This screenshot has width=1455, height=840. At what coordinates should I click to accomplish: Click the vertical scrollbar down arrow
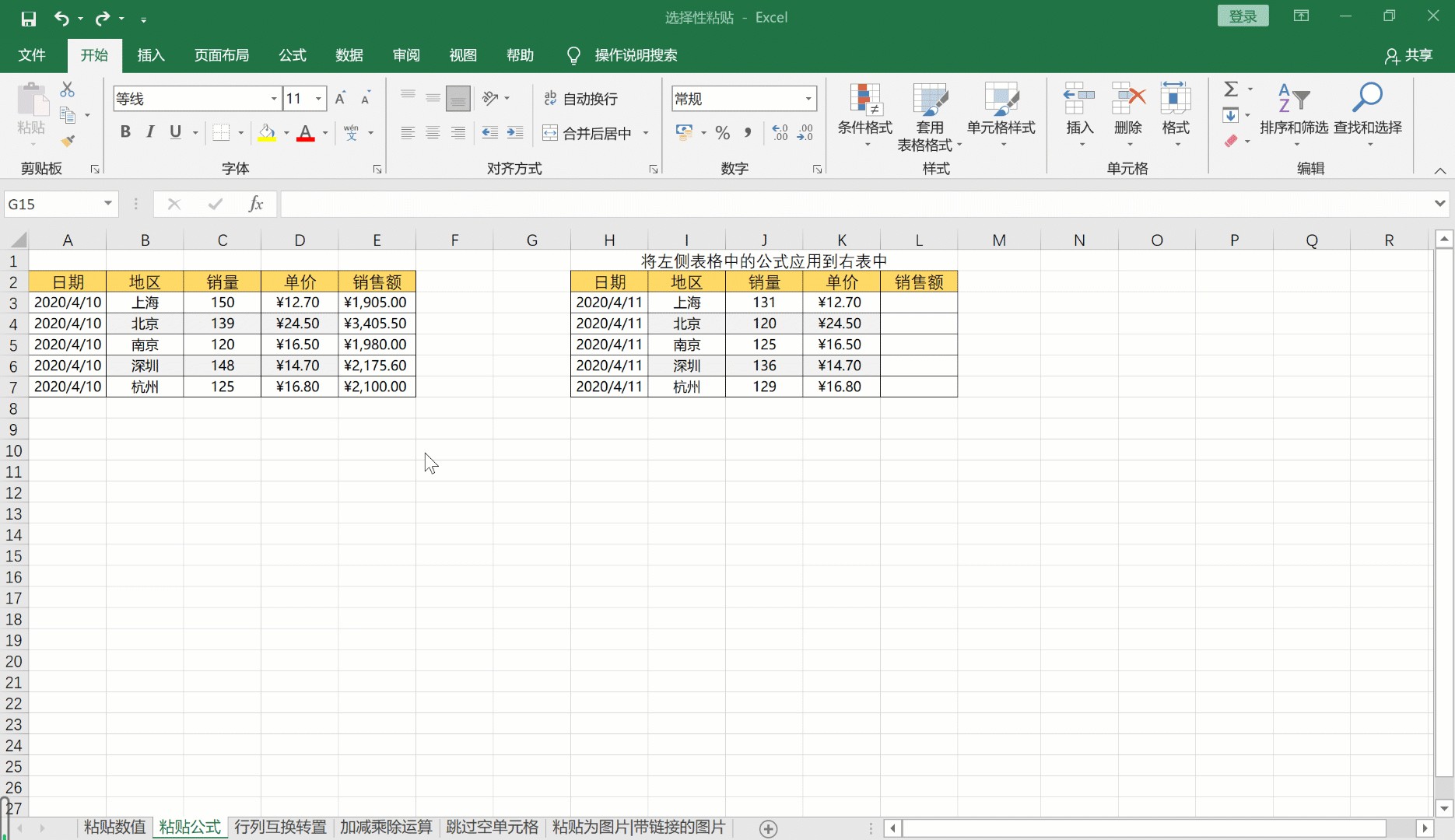click(x=1445, y=808)
